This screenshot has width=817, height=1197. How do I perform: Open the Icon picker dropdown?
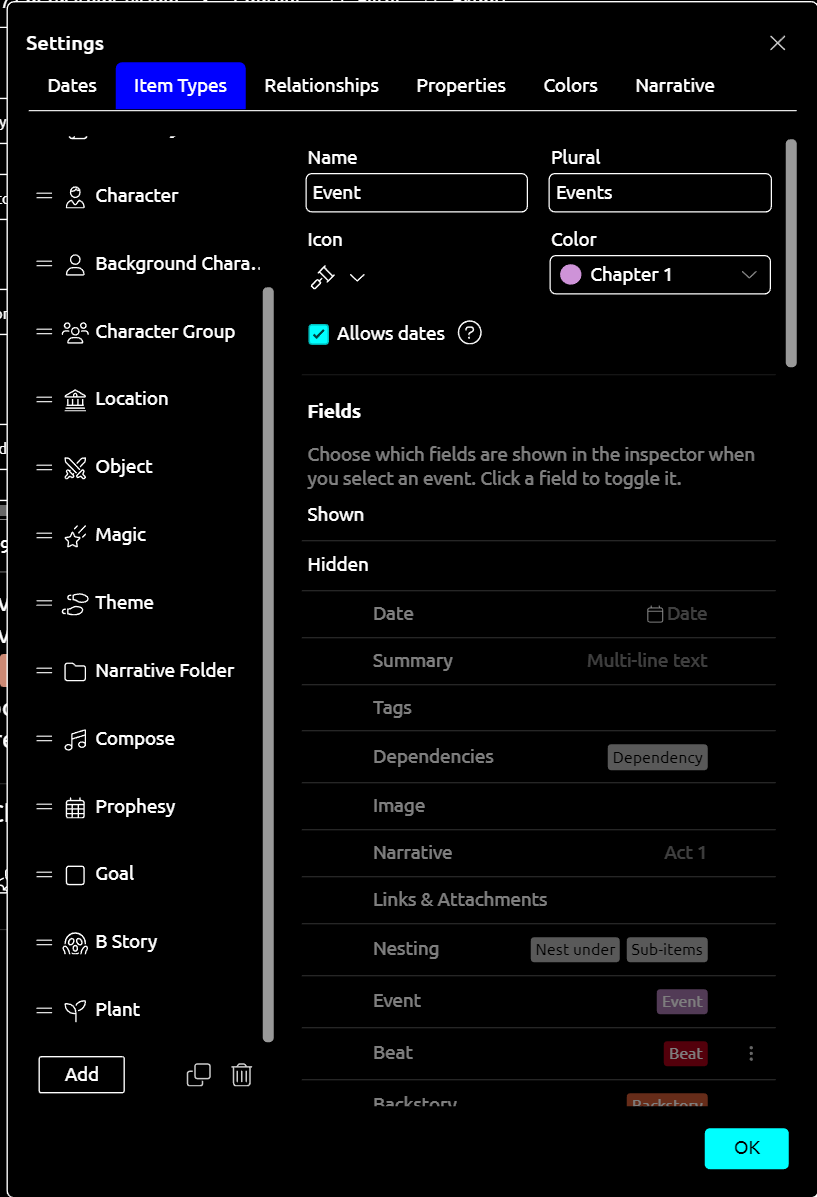337,277
